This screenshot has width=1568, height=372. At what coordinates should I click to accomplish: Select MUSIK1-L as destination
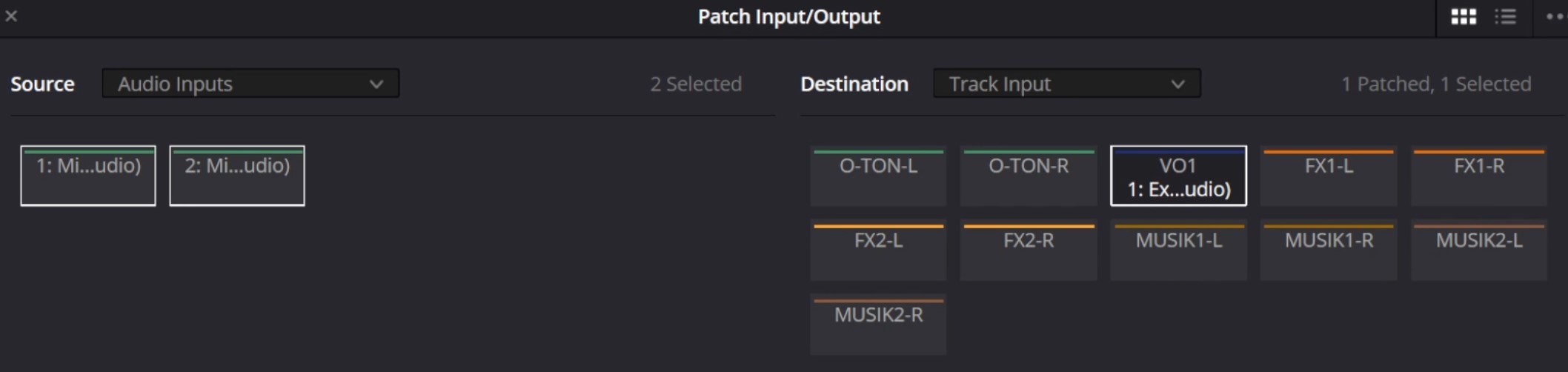[x=1178, y=250]
